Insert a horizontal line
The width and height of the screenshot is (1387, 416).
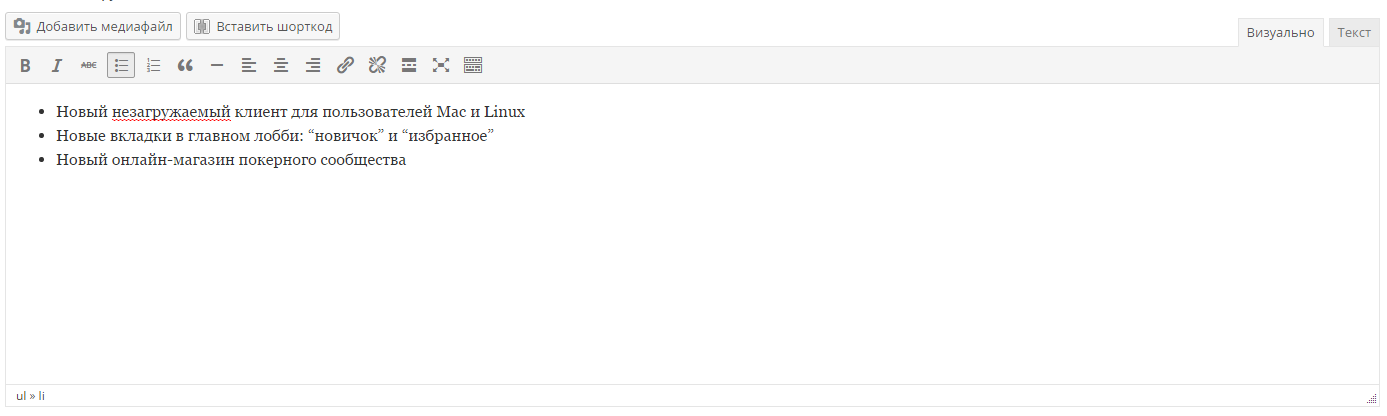coord(217,66)
